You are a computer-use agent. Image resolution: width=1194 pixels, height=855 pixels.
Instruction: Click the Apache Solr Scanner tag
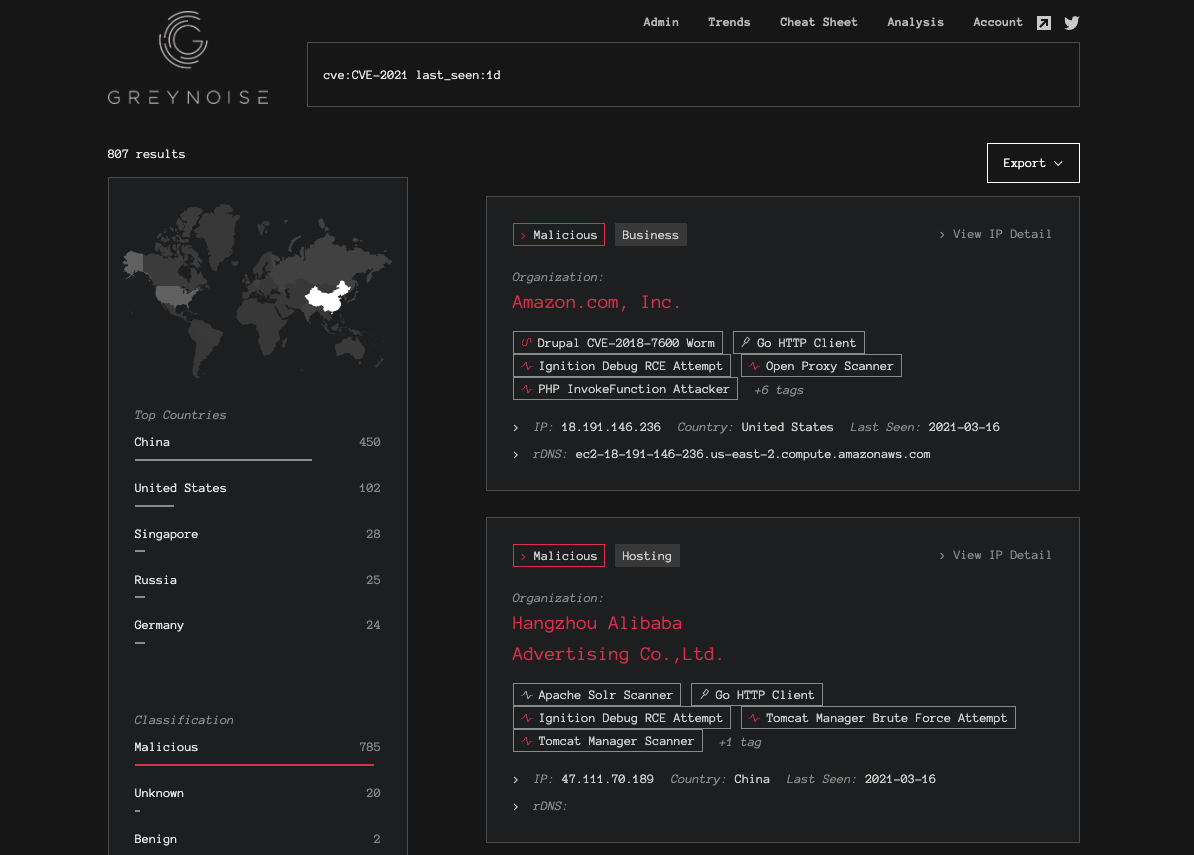coord(597,695)
